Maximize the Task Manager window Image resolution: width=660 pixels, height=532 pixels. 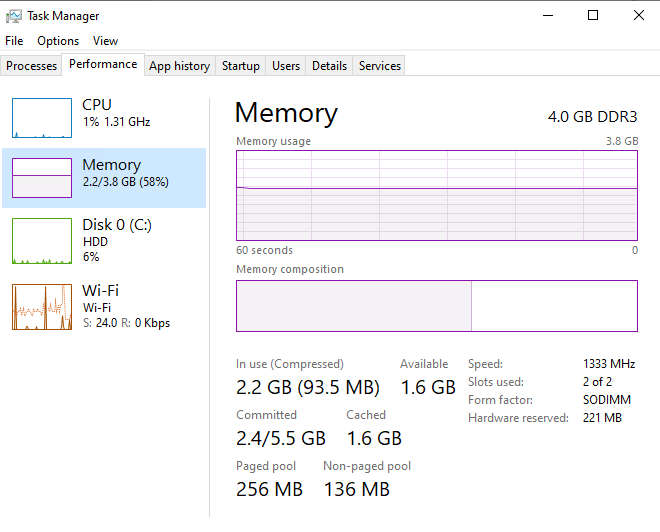[593, 16]
